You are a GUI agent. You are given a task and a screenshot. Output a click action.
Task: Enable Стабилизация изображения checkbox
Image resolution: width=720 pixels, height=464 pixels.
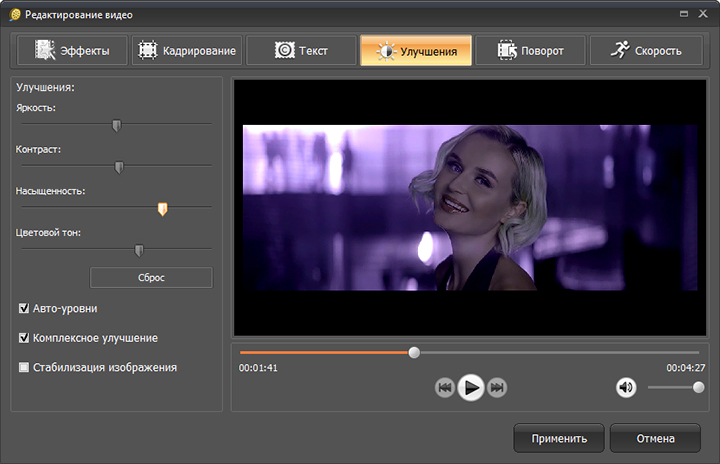tap(24, 368)
